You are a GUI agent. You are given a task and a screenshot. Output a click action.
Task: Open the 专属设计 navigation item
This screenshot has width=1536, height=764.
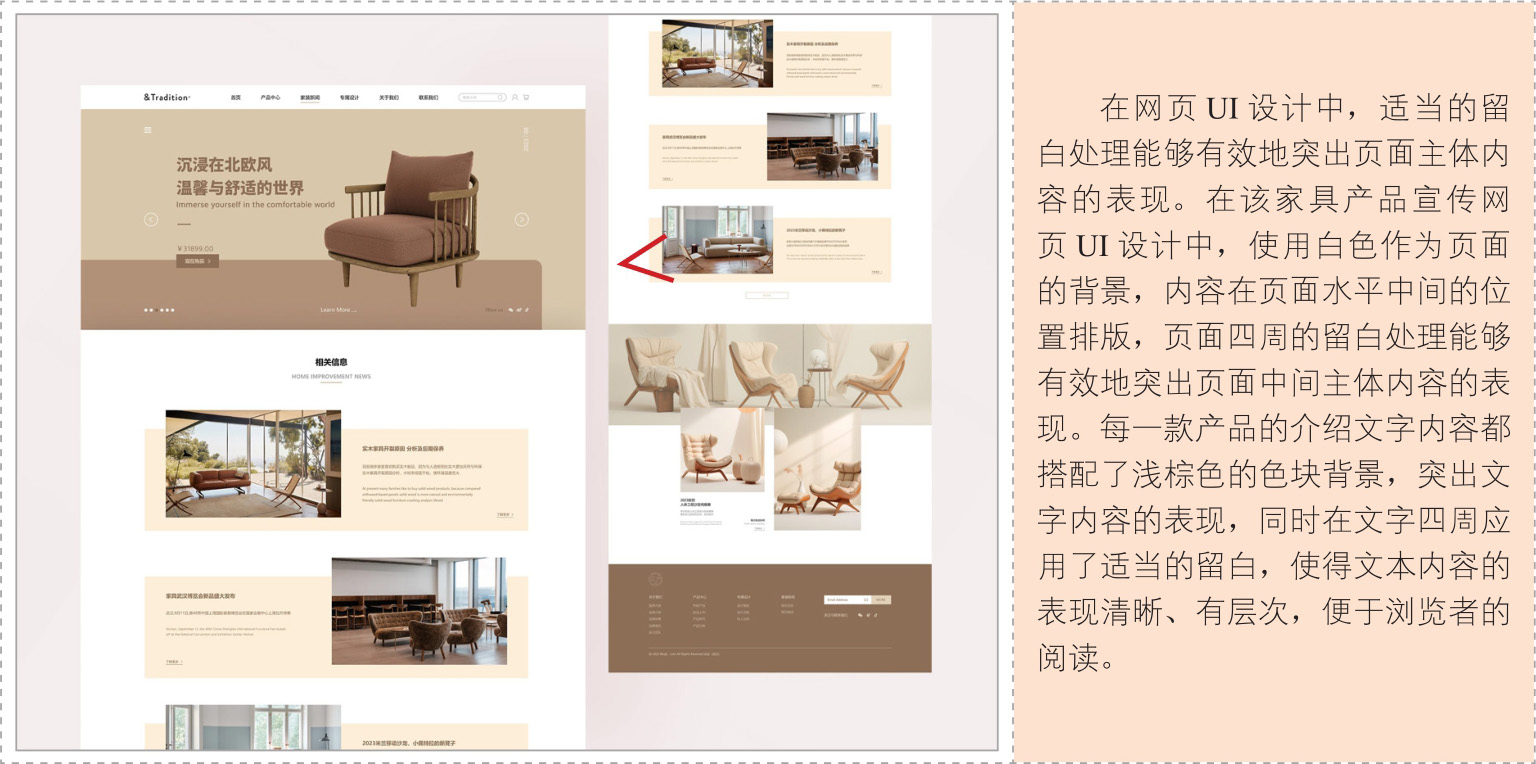click(x=349, y=98)
